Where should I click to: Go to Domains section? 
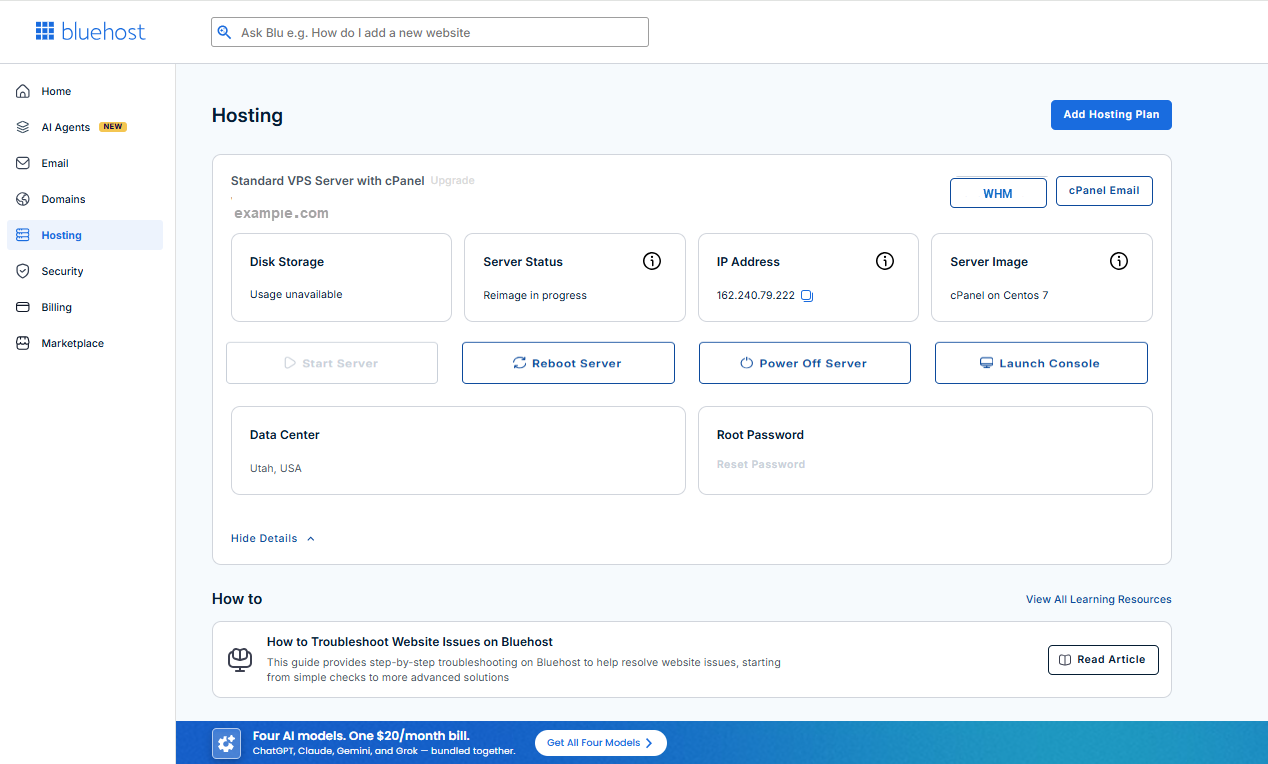pyautogui.click(x=85, y=199)
